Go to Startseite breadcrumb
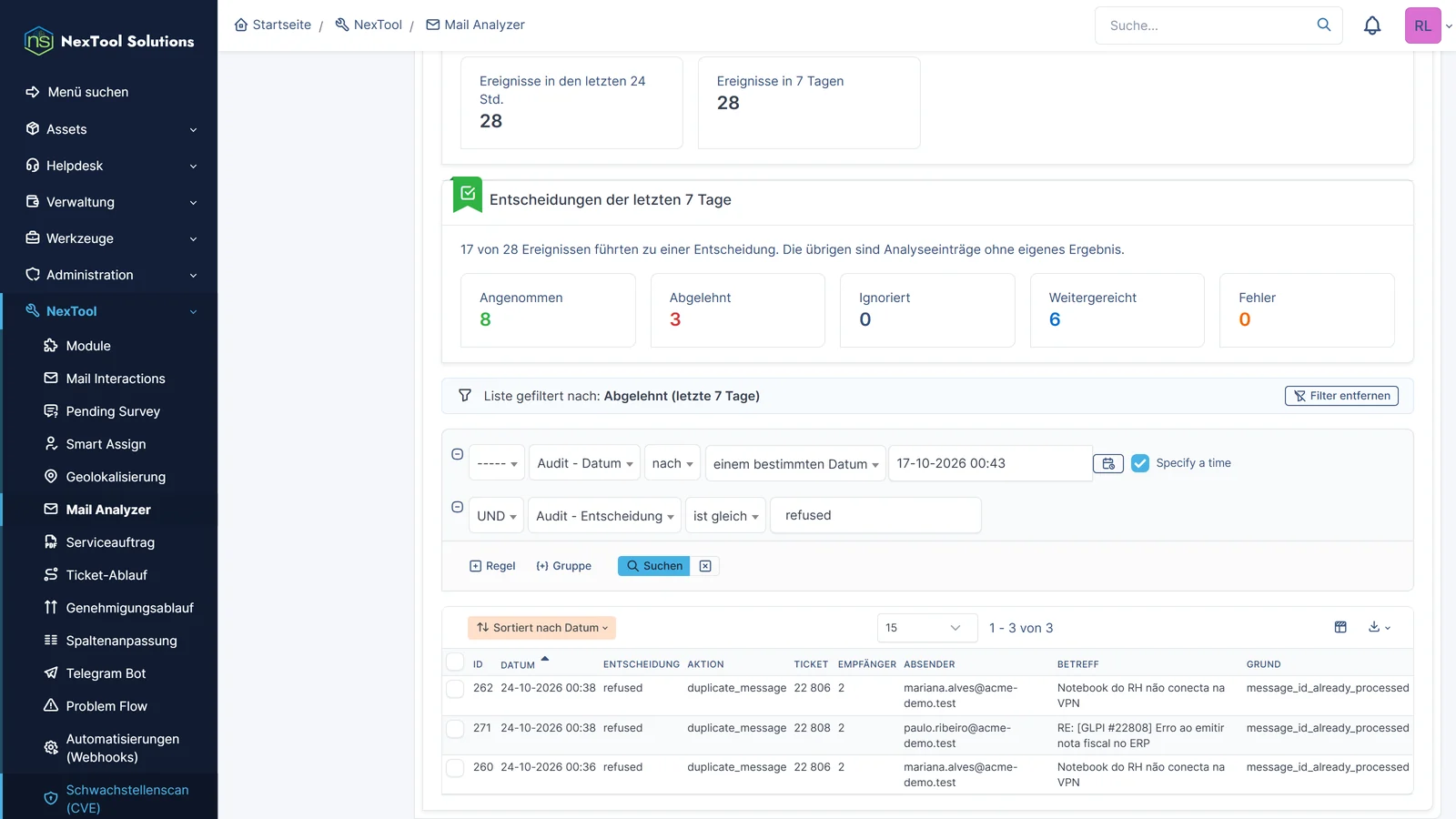Image resolution: width=1456 pixels, height=819 pixels. (272, 25)
